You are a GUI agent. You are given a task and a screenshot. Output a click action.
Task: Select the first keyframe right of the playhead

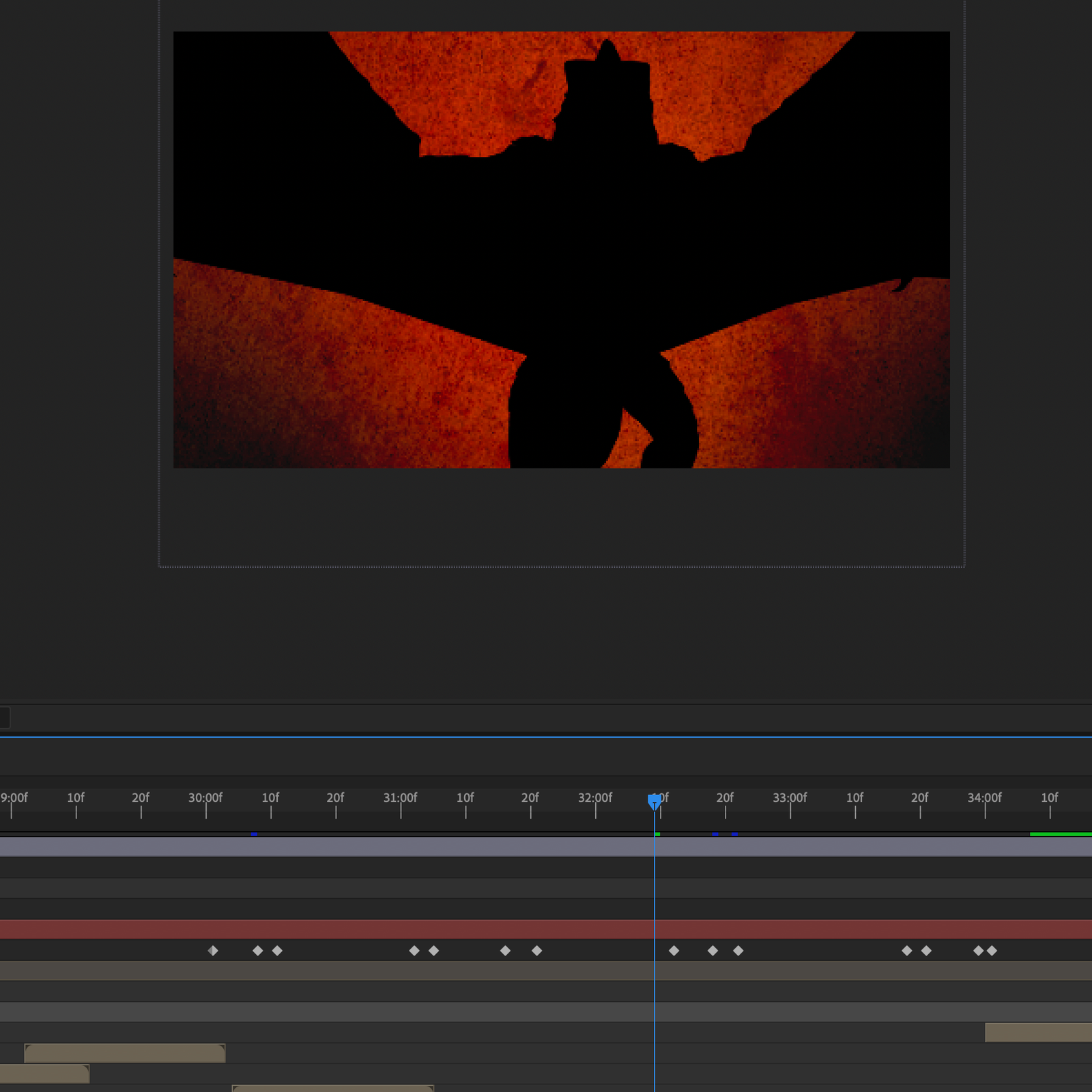(x=674, y=951)
